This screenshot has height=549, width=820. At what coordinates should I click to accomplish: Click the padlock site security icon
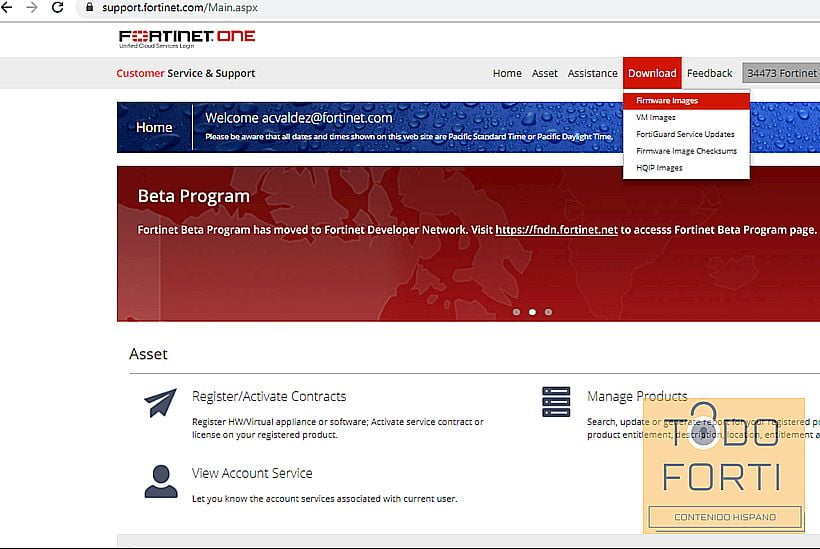[89, 7]
